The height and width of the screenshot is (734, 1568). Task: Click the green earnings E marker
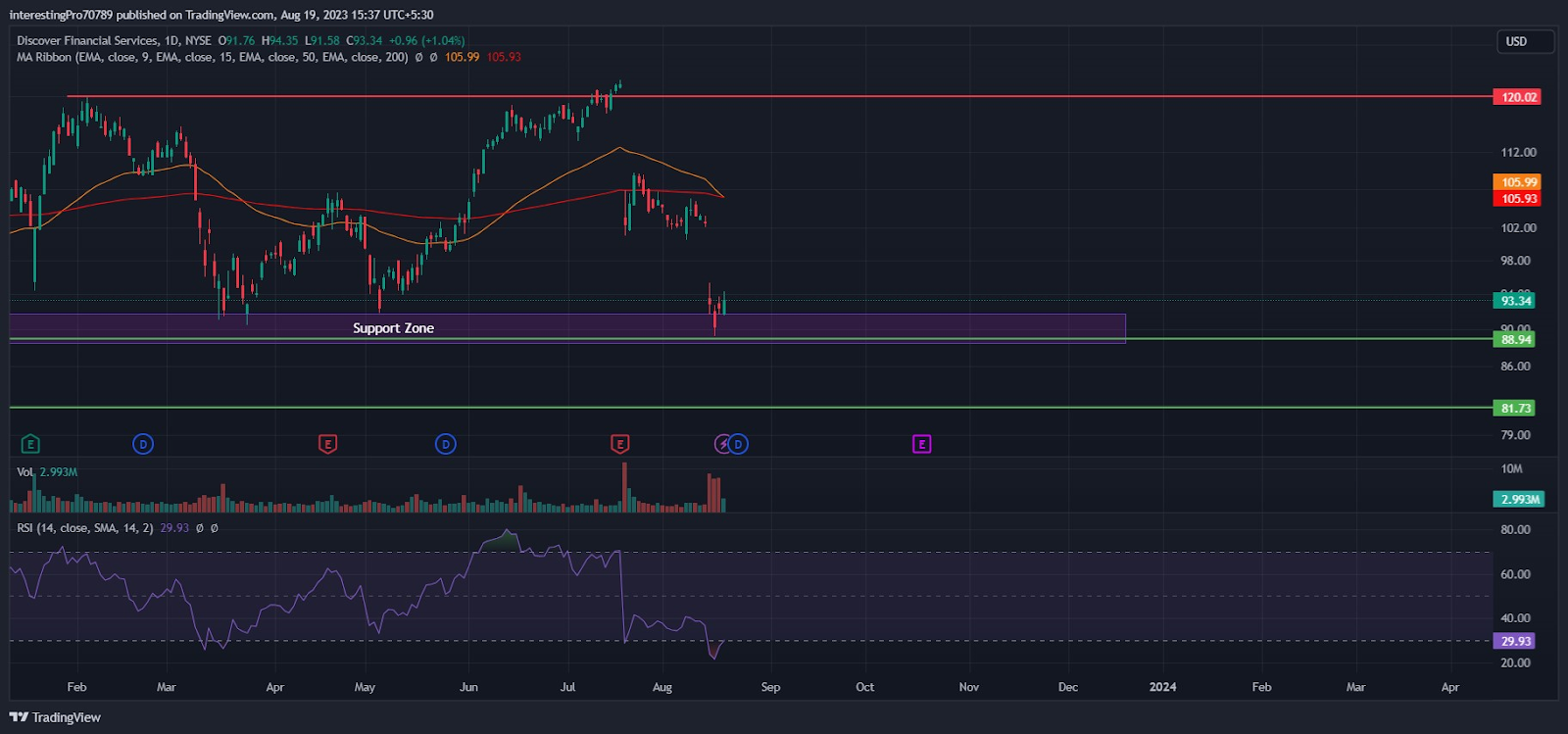point(30,445)
